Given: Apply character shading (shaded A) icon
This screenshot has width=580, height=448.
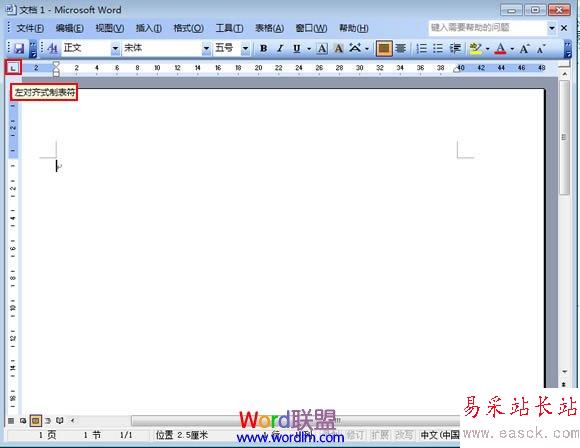Looking at the screenshot, I should point(338,48).
